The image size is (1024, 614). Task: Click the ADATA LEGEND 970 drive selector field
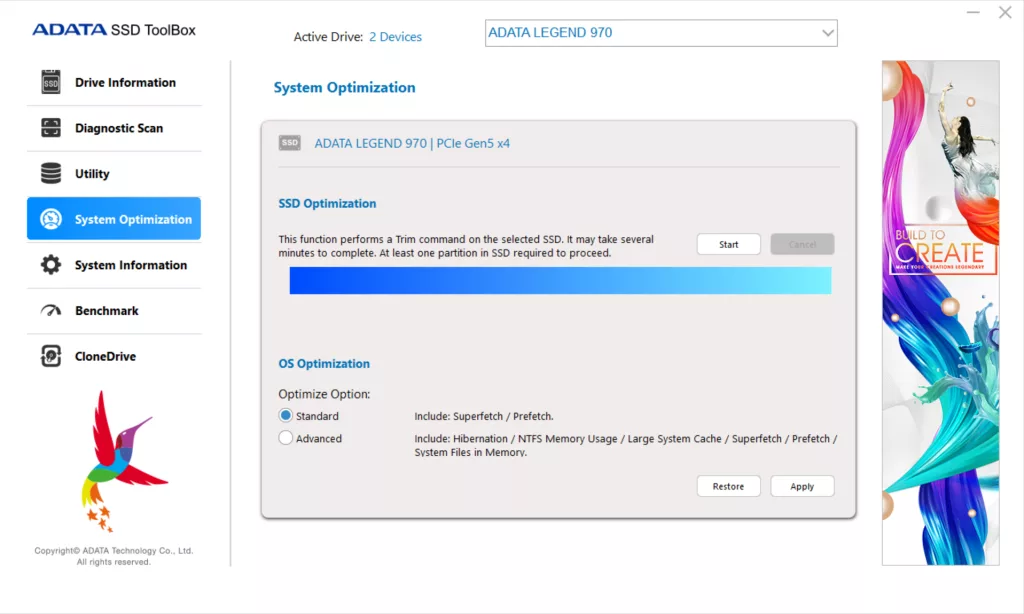pyautogui.click(x=661, y=33)
